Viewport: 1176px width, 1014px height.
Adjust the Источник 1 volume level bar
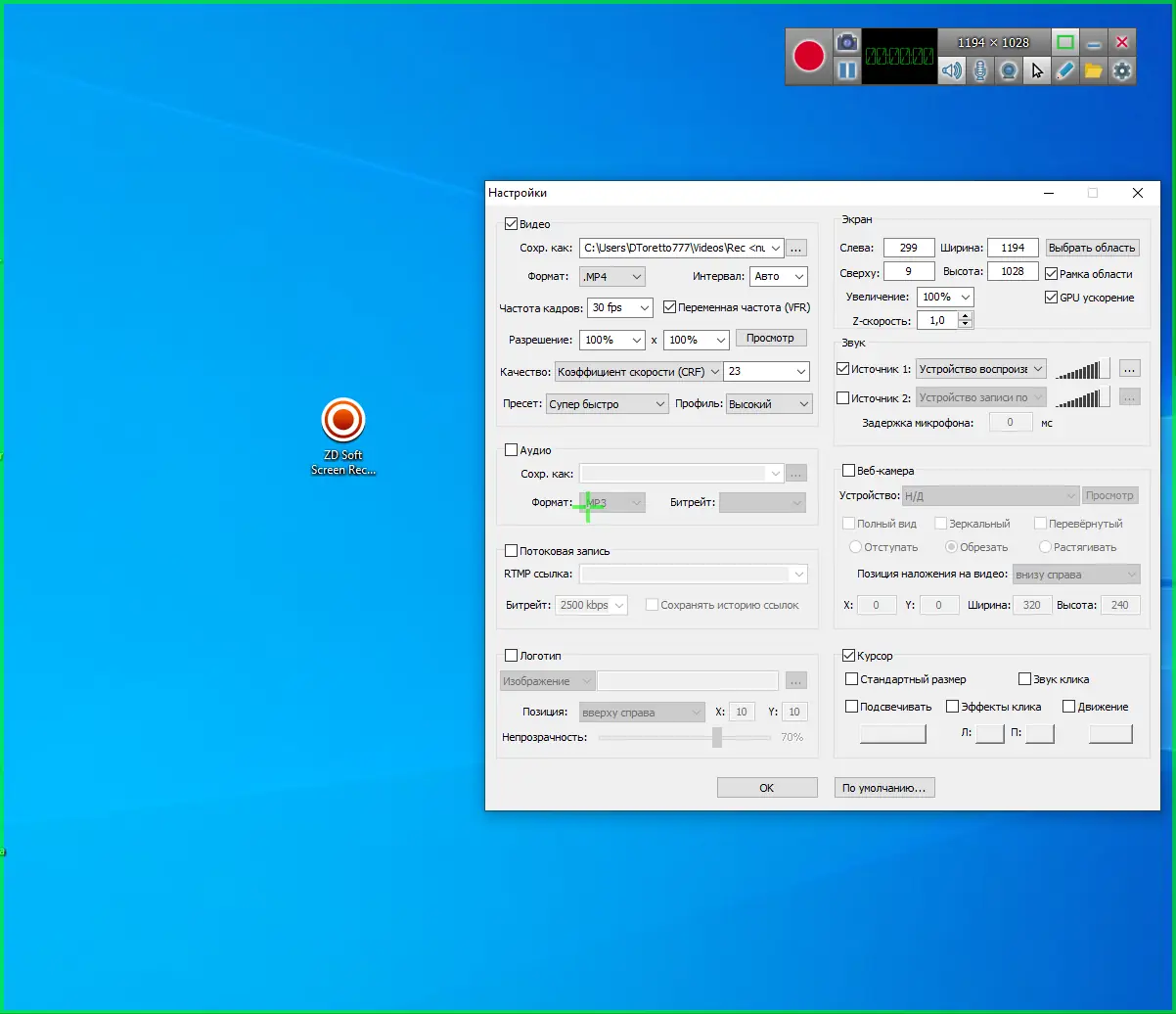[x=1082, y=370]
